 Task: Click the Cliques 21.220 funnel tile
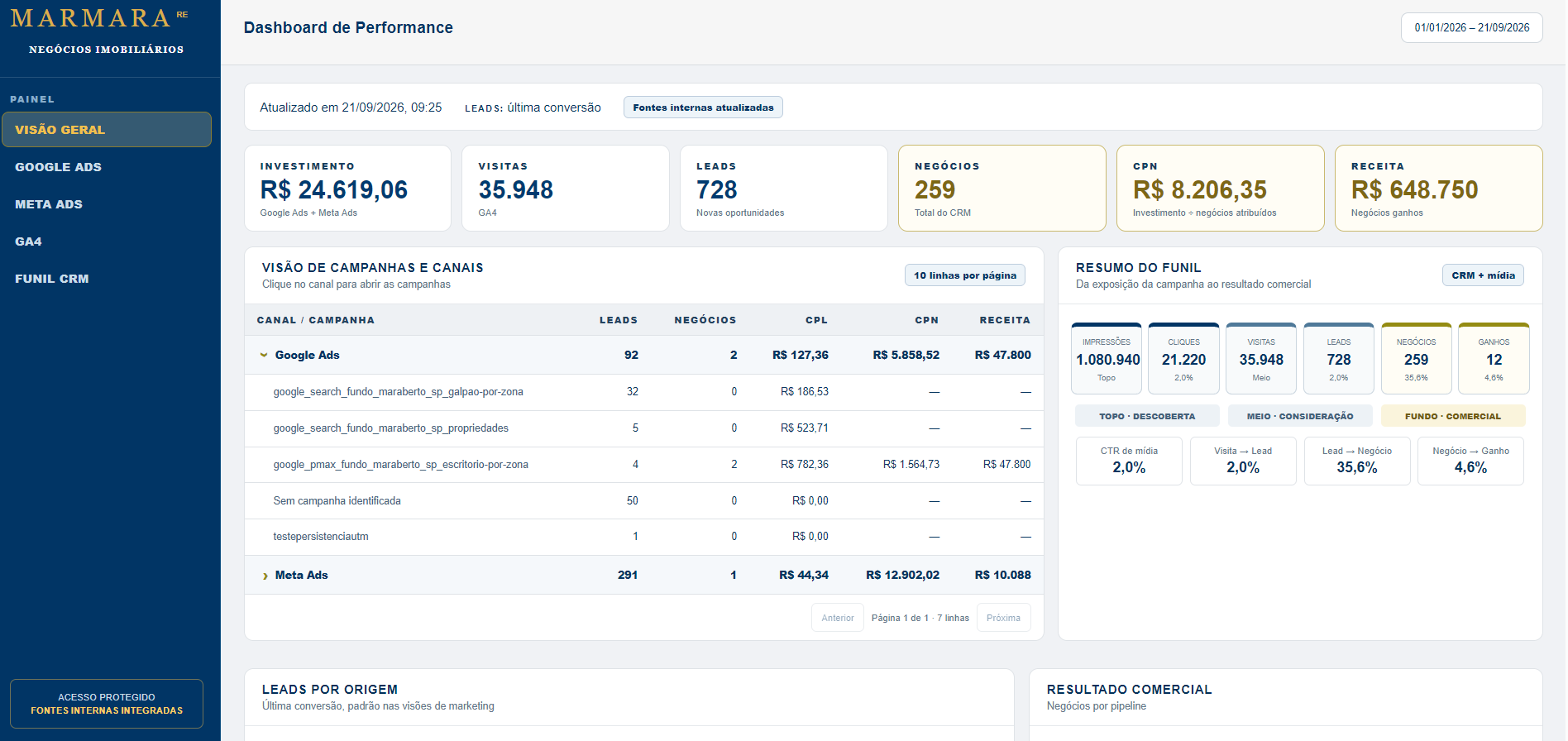click(1183, 359)
